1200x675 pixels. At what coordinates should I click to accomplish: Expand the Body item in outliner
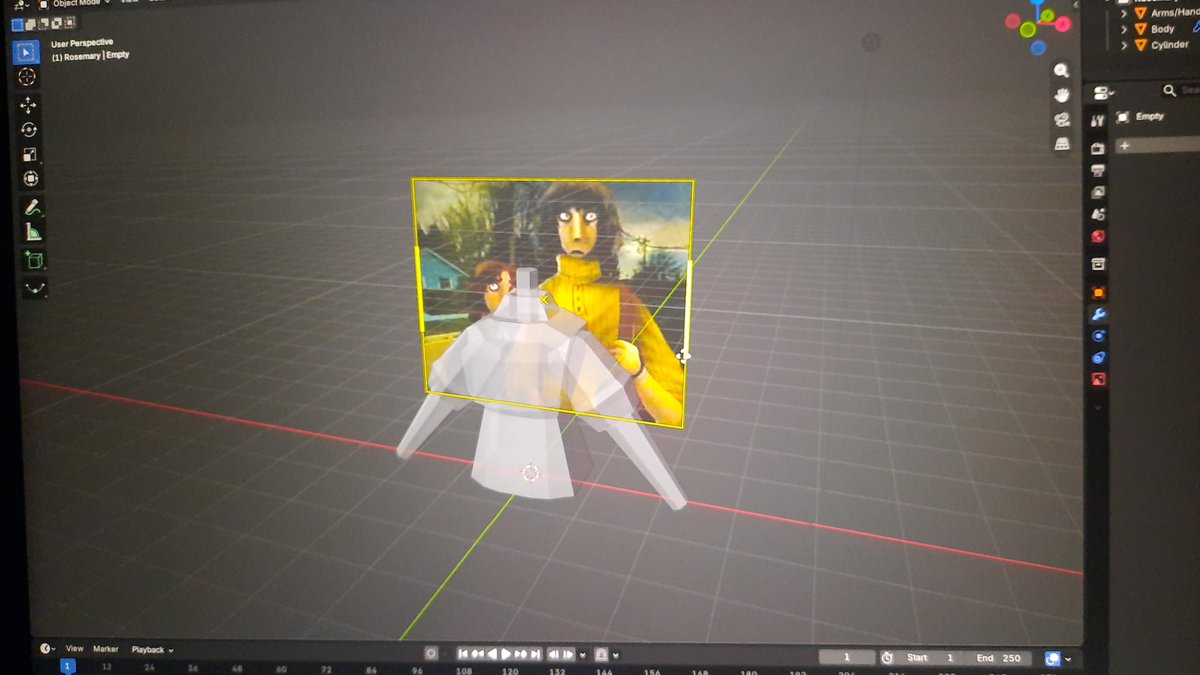tap(1124, 29)
